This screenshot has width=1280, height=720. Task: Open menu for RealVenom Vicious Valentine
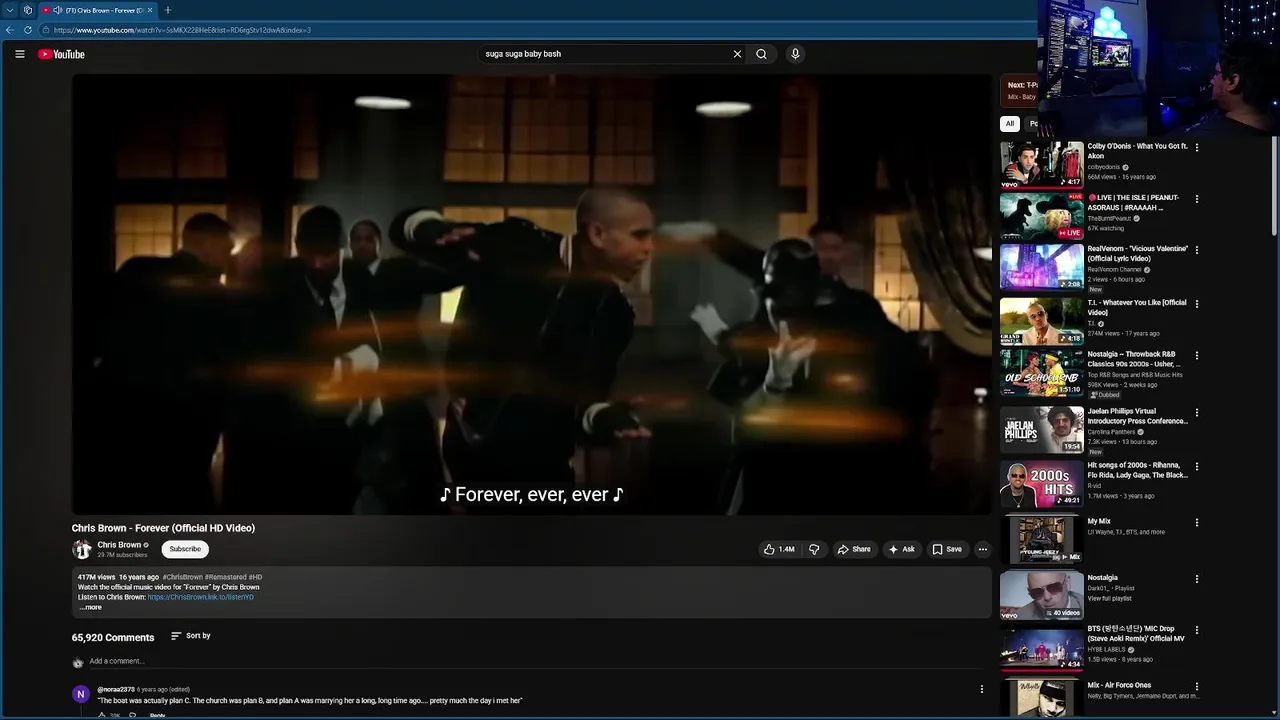tap(1197, 250)
